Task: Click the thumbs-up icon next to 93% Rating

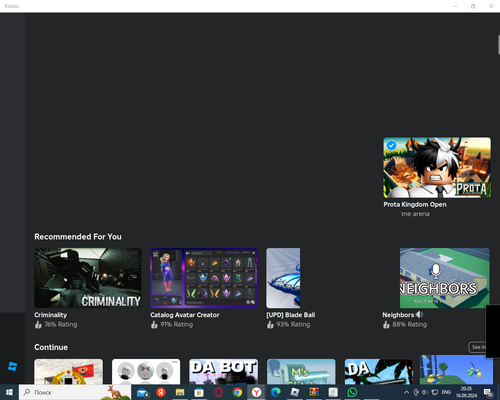Action: [x=270, y=324]
